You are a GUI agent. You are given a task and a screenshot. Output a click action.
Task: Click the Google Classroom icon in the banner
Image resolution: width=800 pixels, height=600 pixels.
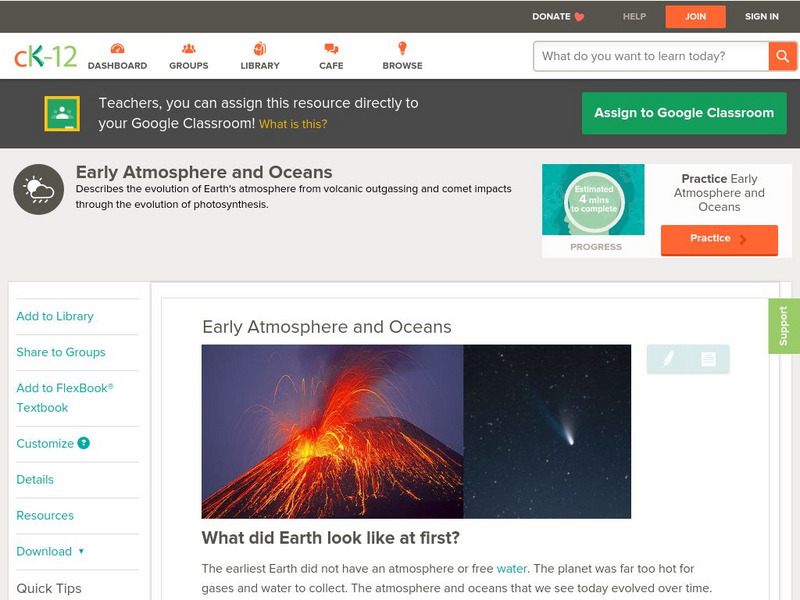[x=61, y=112]
